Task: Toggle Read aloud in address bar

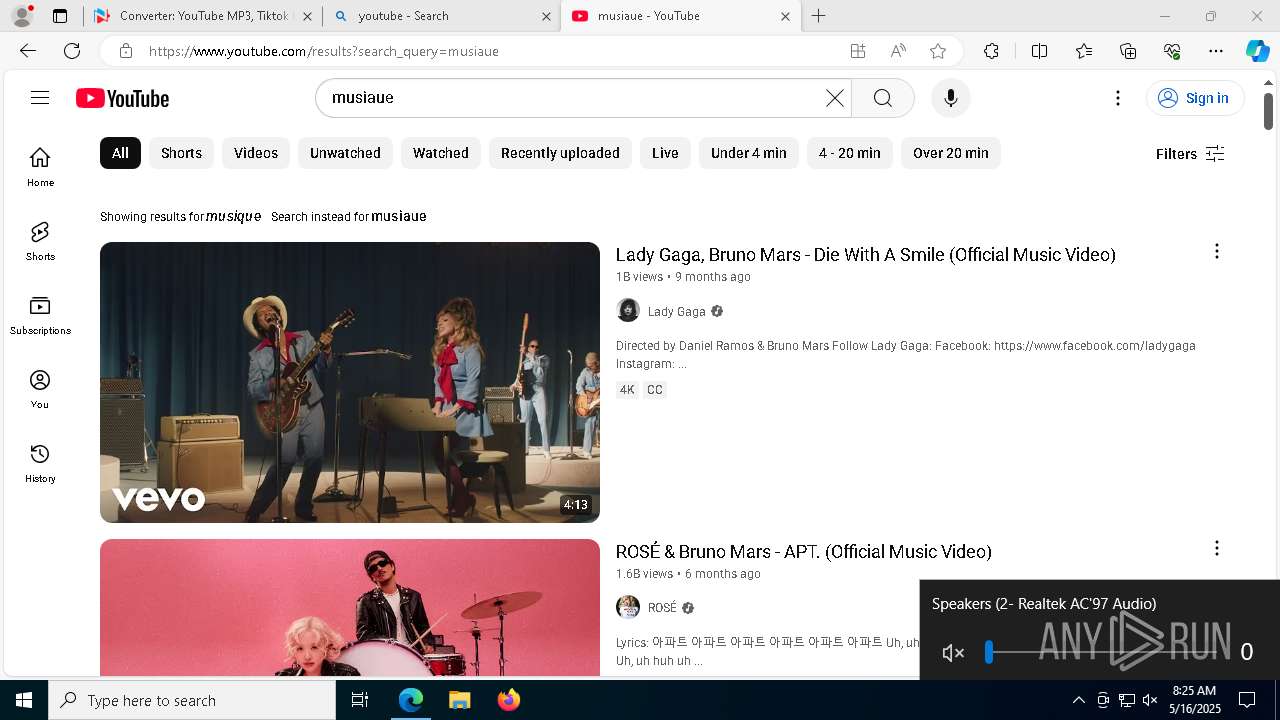Action: tap(898, 51)
